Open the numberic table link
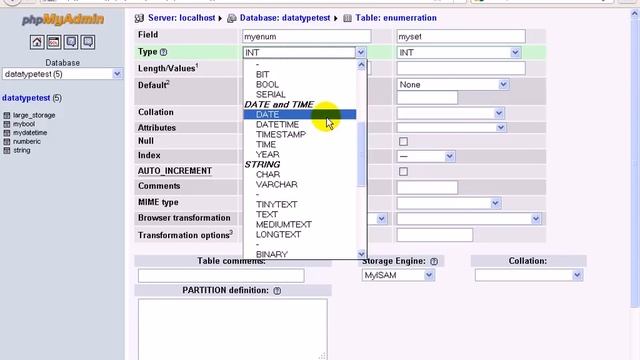This screenshot has height=360, width=640. (27, 142)
